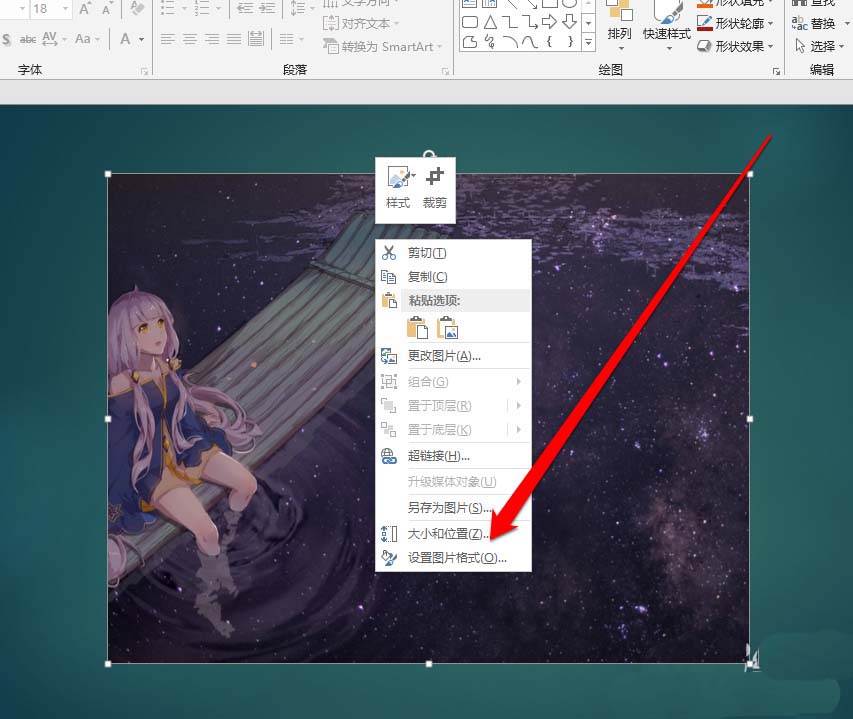Open the 字体 group dialog launcher
Screen dimensions: 853x719
(144, 71)
